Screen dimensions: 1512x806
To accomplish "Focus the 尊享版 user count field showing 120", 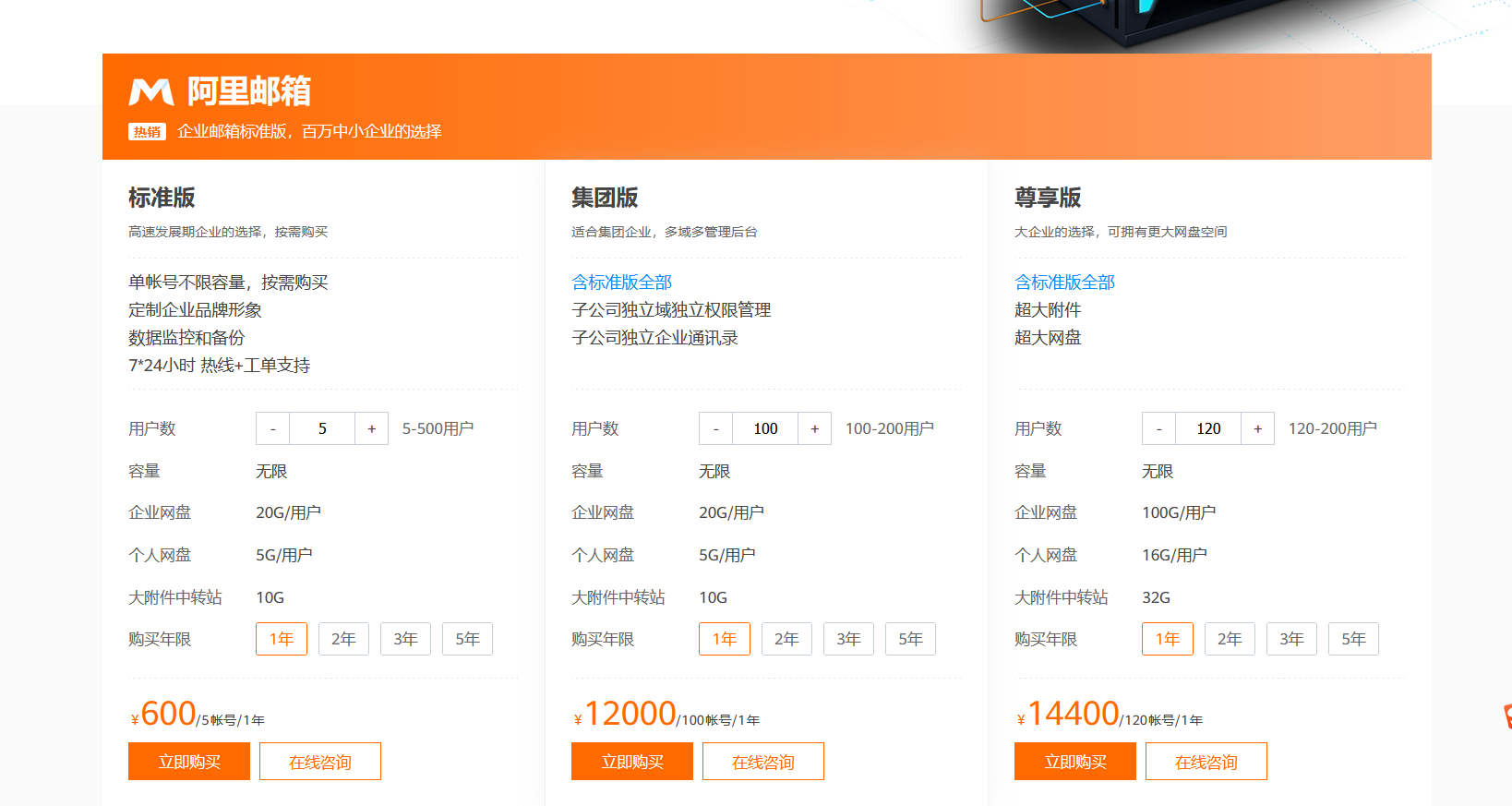I will 1208,428.
